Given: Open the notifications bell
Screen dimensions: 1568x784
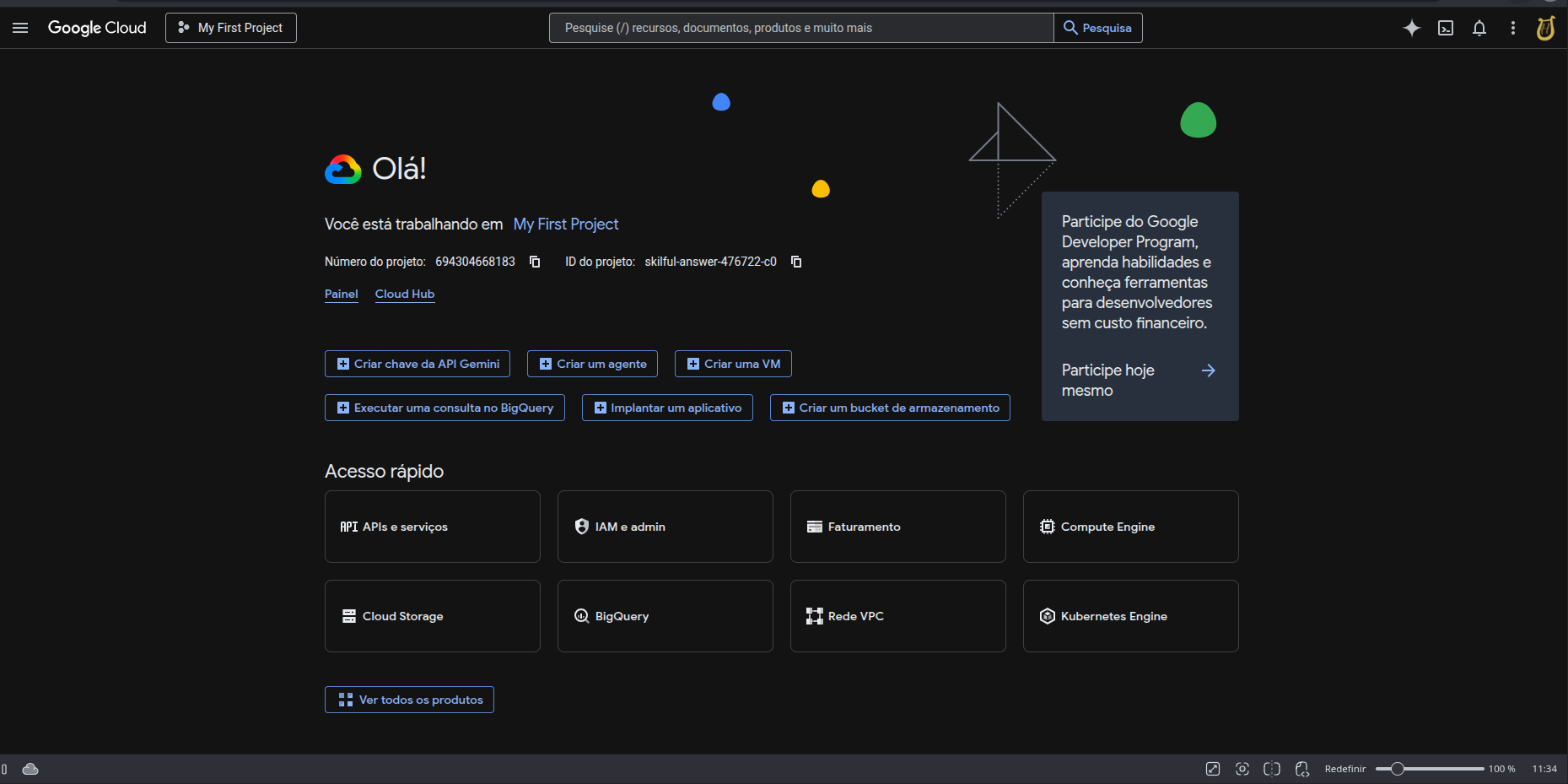Looking at the screenshot, I should click(x=1479, y=28).
